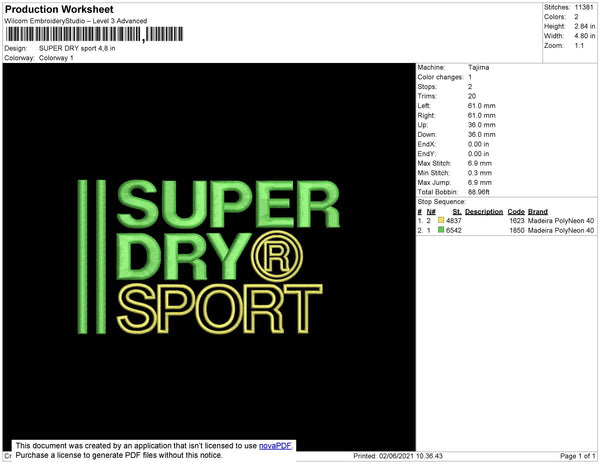Click the 'Code' column header
Viewport: 600px width, 464px height.
tap(516, 212)
